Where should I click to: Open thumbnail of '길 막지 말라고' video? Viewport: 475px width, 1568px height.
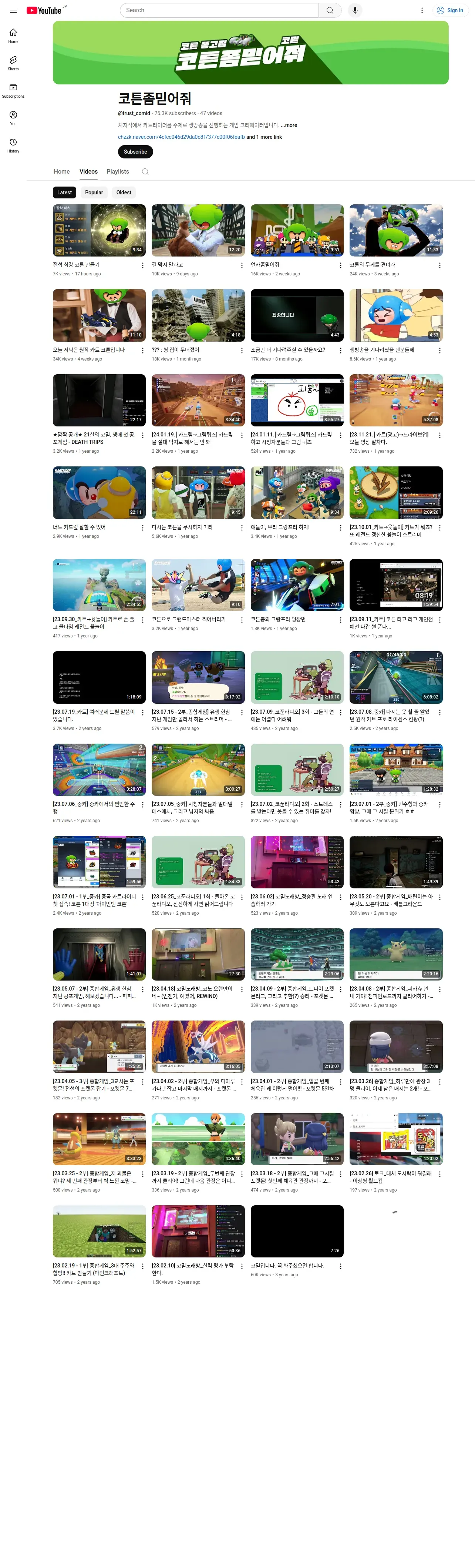coord(198,230)
